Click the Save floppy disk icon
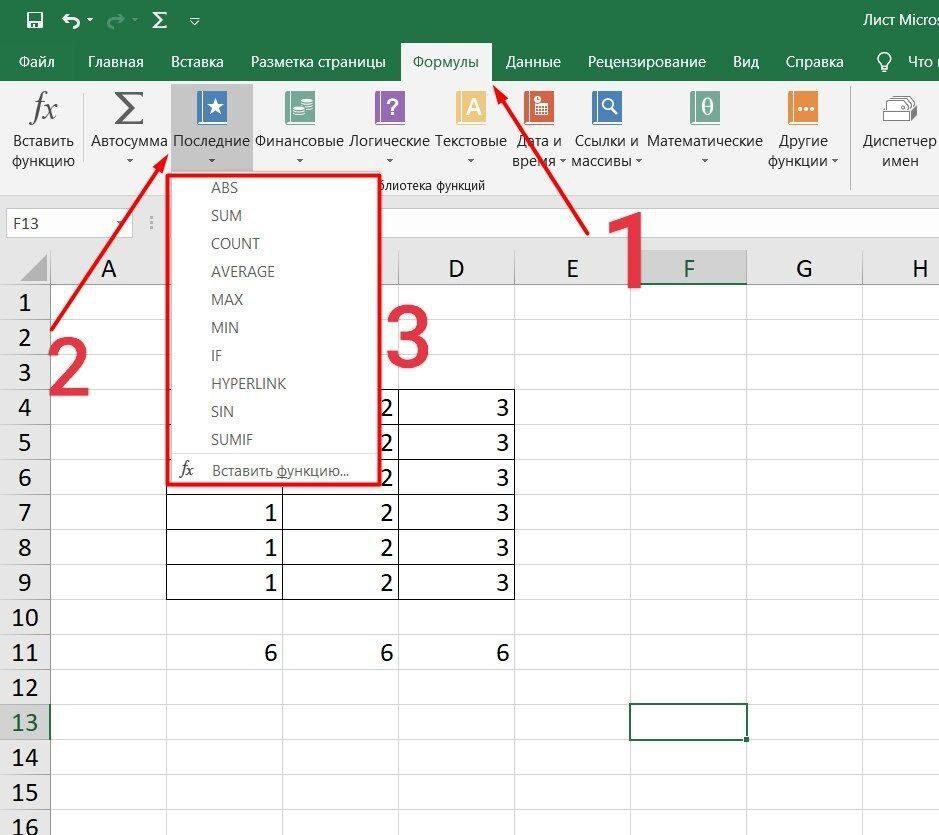 (x=34, y=20)
